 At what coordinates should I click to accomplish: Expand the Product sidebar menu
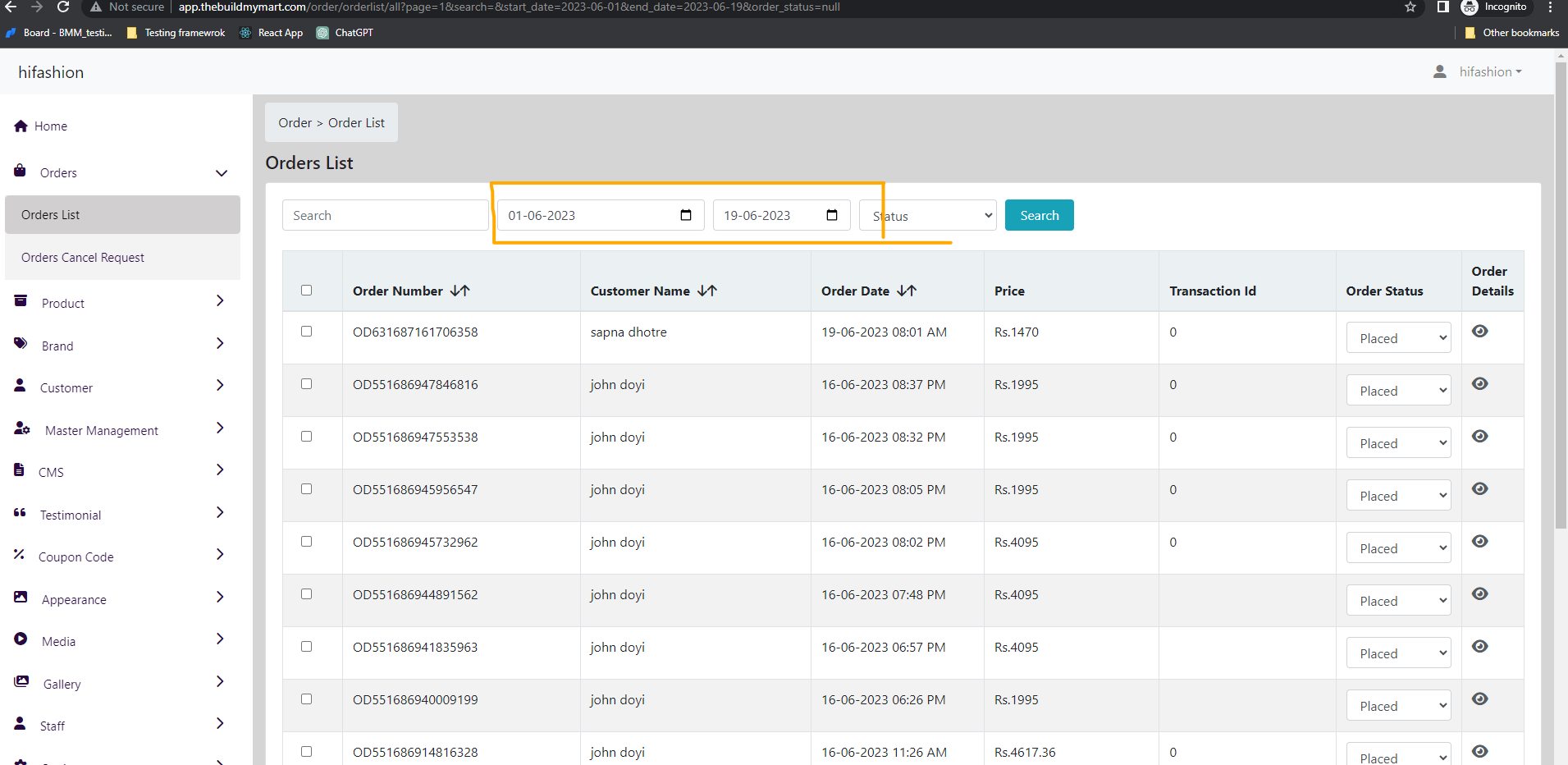[x=220, y=301]
